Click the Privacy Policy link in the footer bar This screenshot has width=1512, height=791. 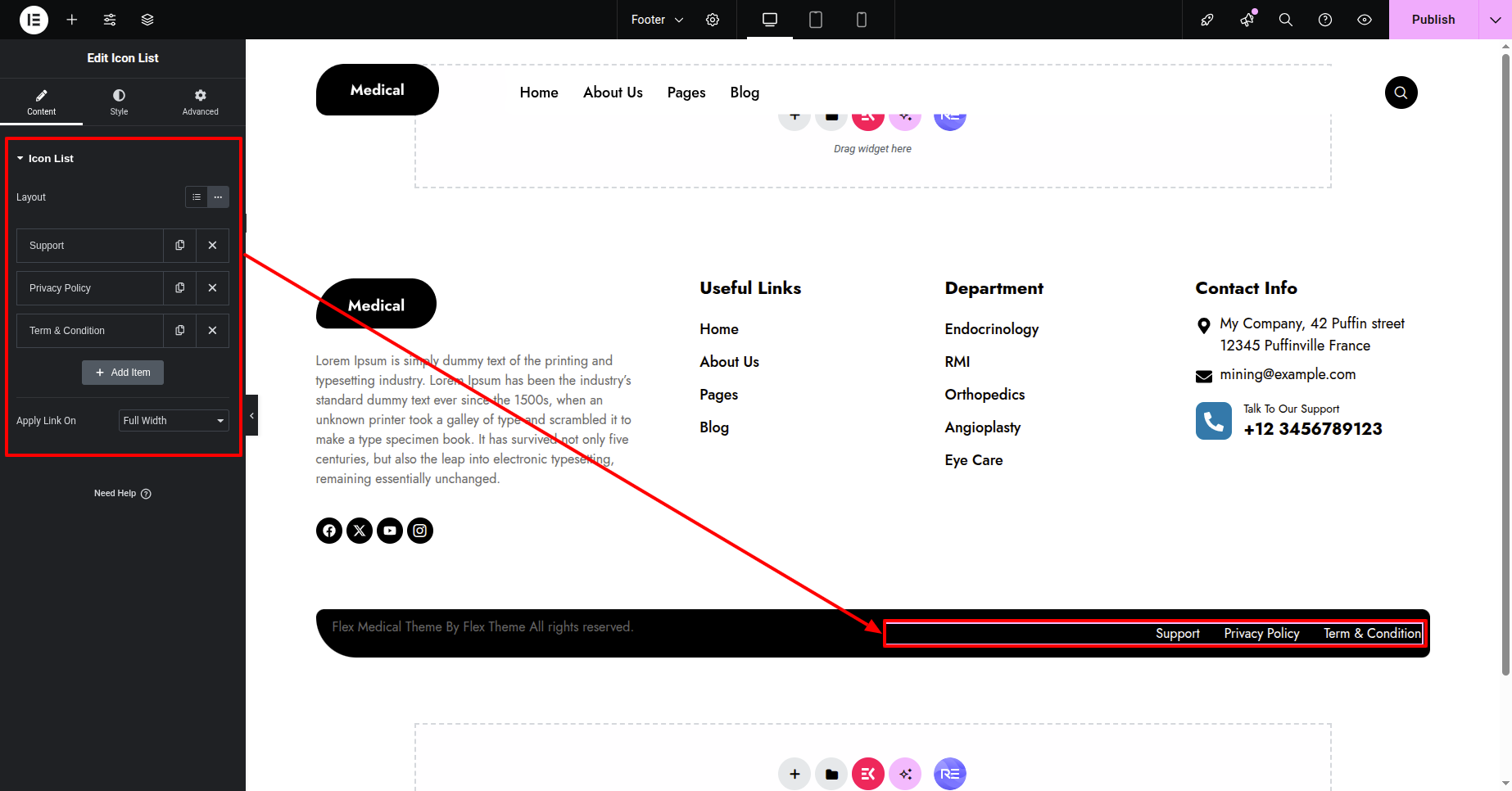(1261, 634)
